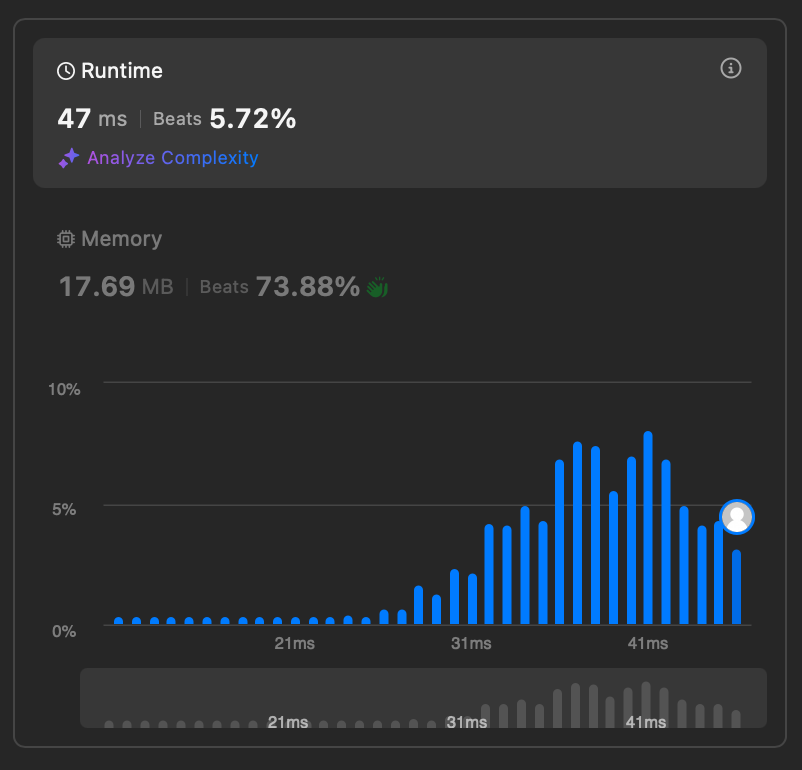Click the Runtime clock icon
This screenshot has width=802, height=770.
pos(66,71)
